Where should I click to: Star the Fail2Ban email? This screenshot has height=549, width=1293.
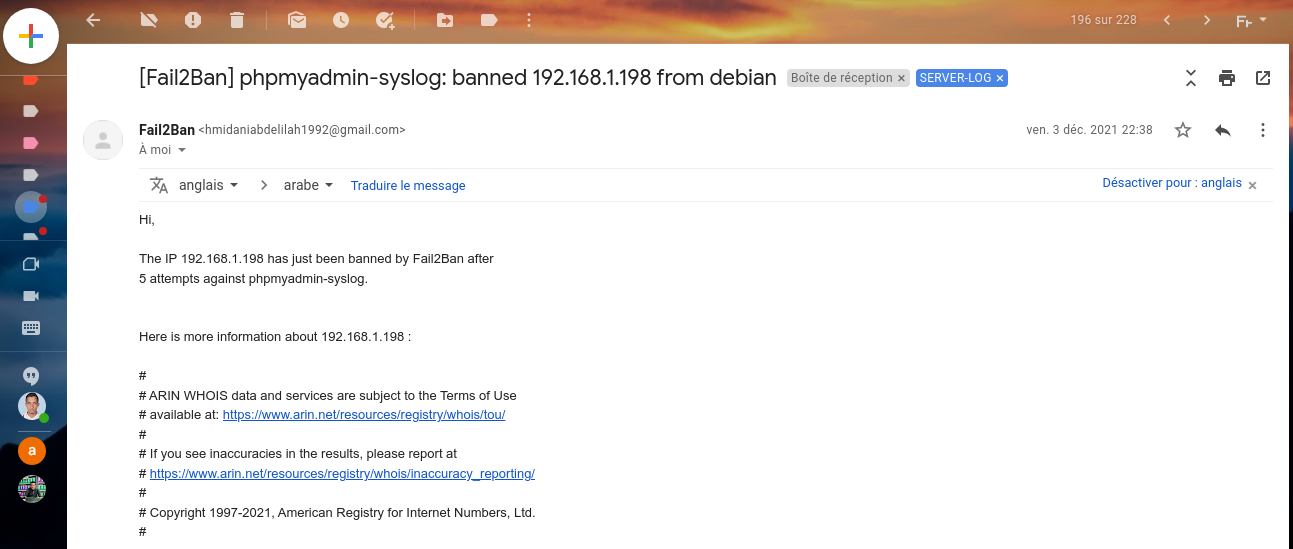[1183, 130]
